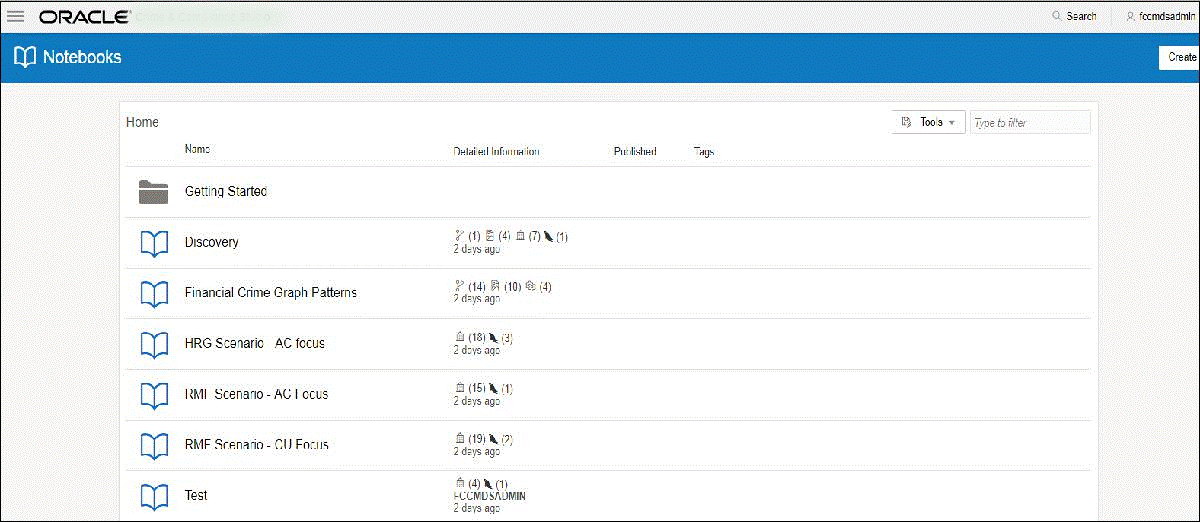Viewport: 1200px width, 522px height.
Task: Click Financial Crime's gear icon (4)
Action: point(532,286)
